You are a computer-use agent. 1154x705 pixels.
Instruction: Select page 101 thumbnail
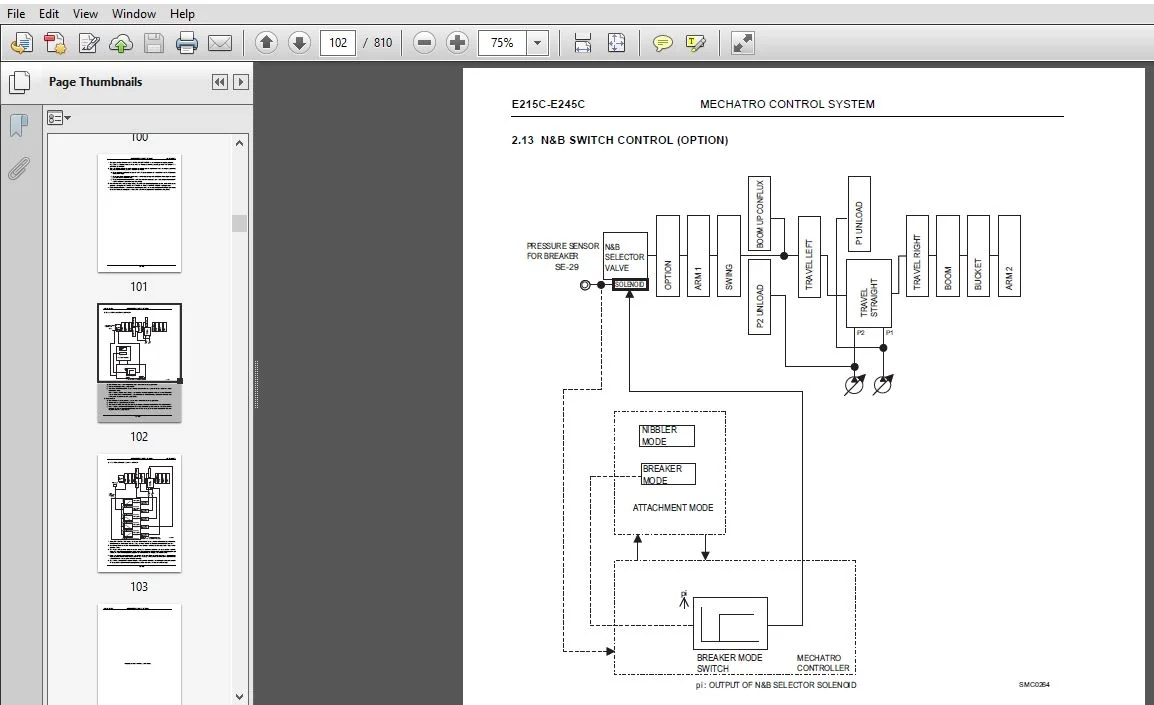[x=139, y=213]
